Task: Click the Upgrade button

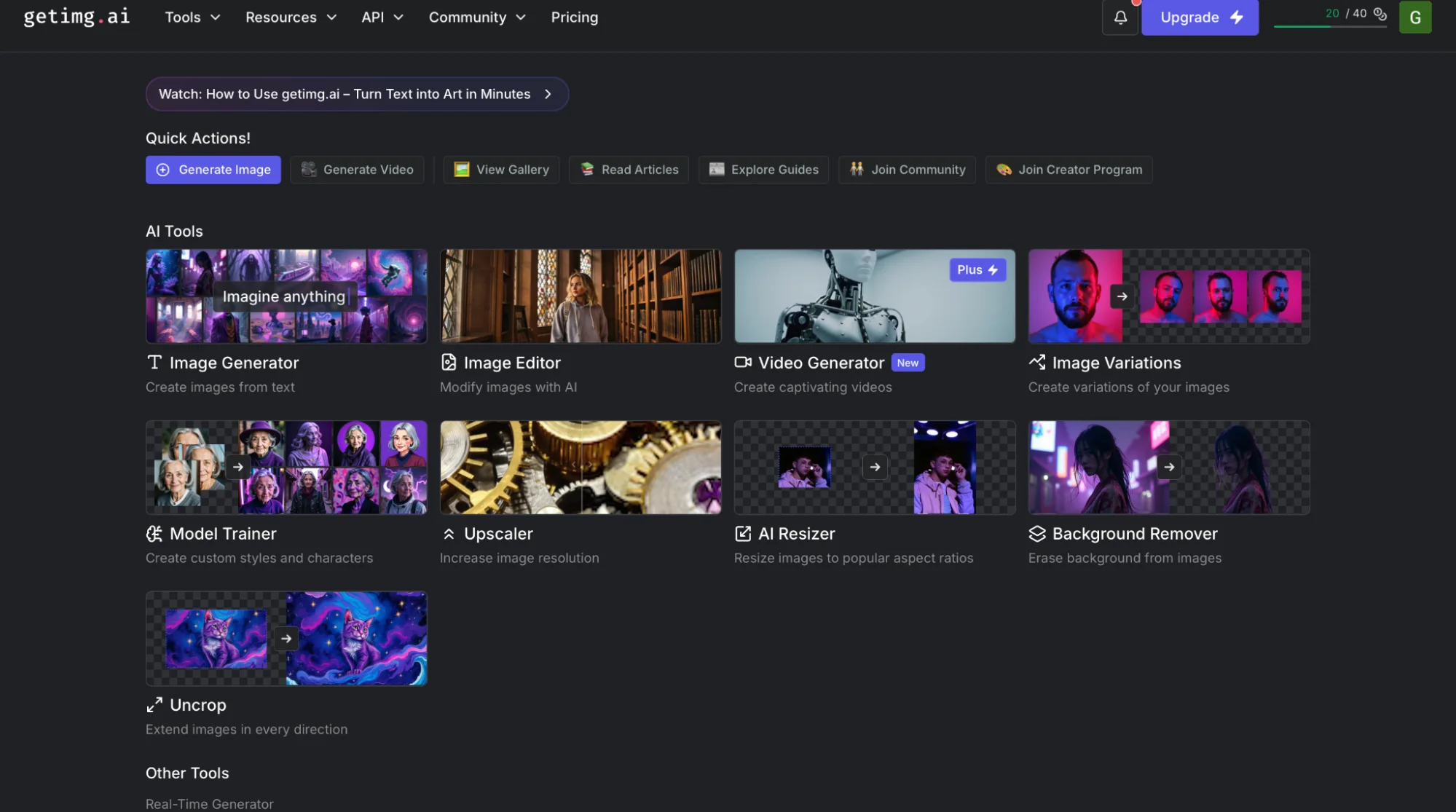Action: pyautogui.click(x=1200, y=17)
